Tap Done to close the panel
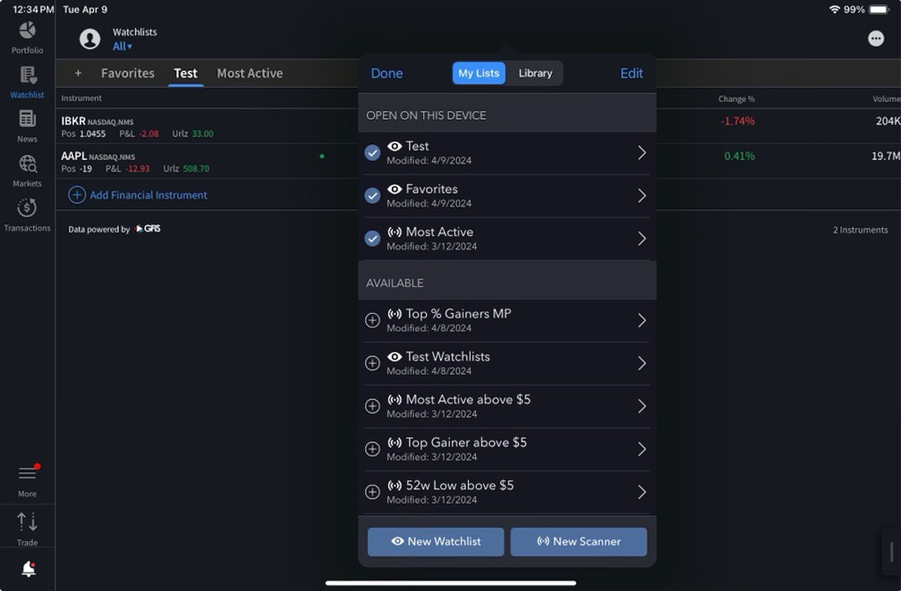The image size is (901, 591). (x=387, y=72)
